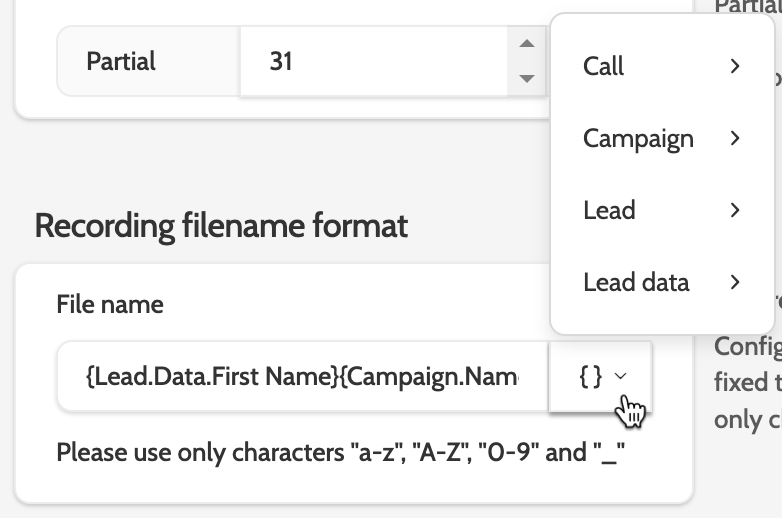The image size is (782, 518).
Task: Click the chevron arrow beside Call
Action: [x=735, y=67]
